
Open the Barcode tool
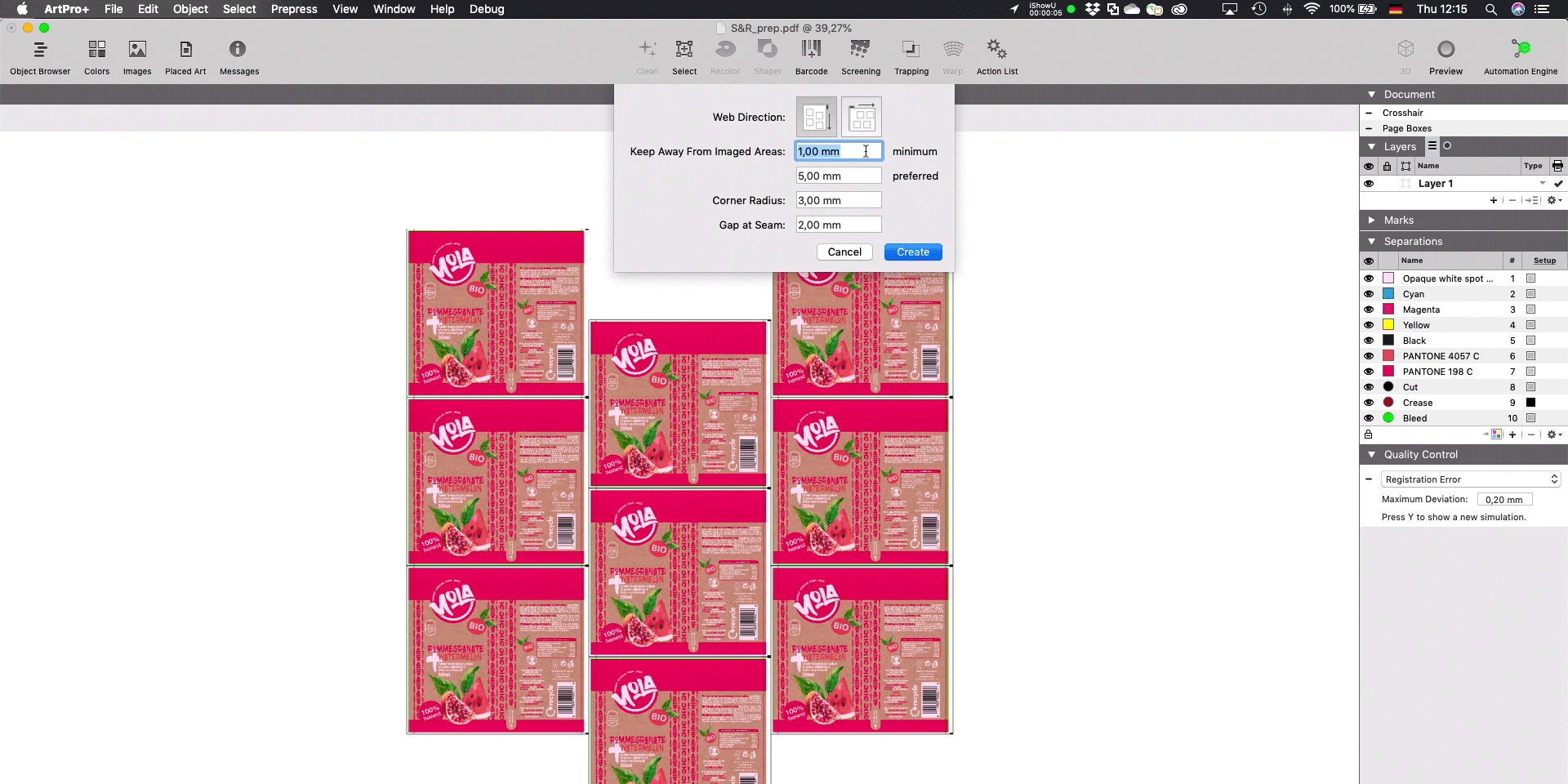click(811, 58)
